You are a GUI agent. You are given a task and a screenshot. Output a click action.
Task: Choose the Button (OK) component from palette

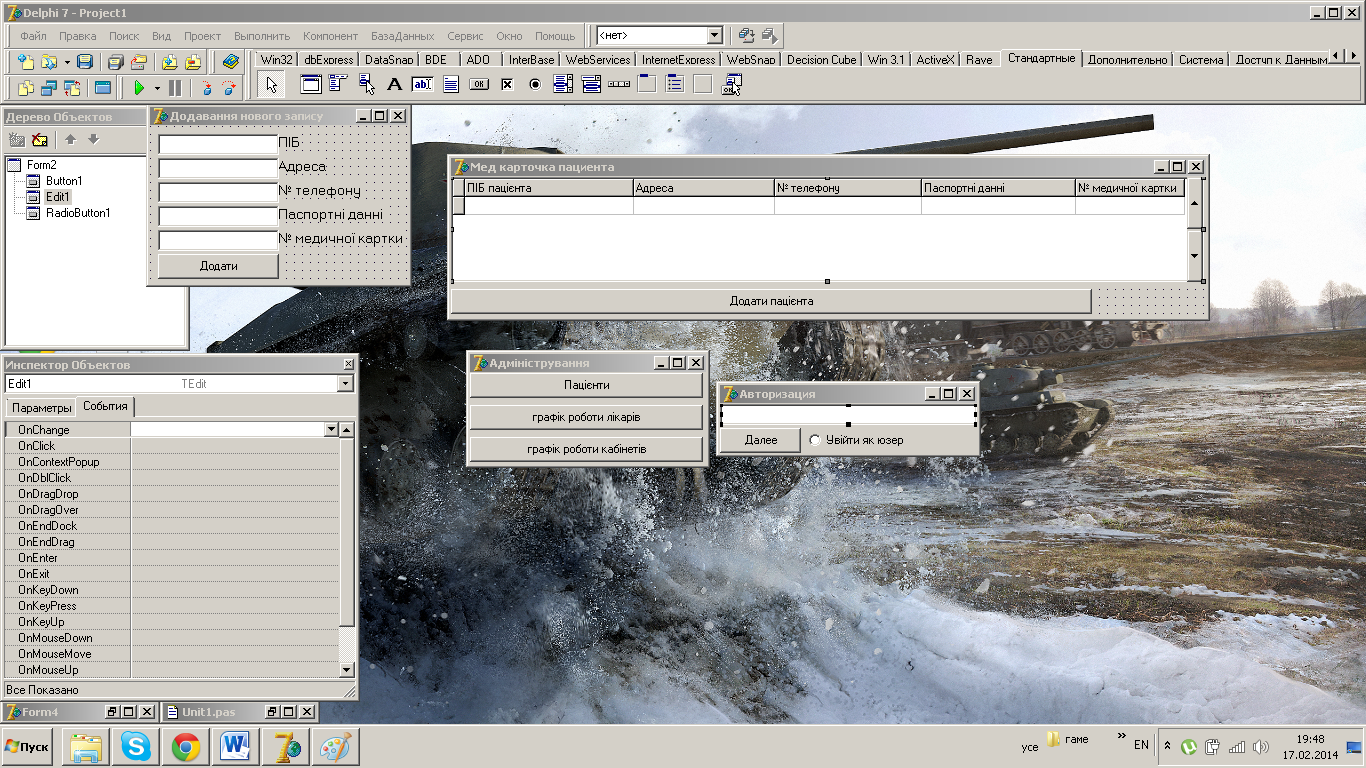pos(479,85)
